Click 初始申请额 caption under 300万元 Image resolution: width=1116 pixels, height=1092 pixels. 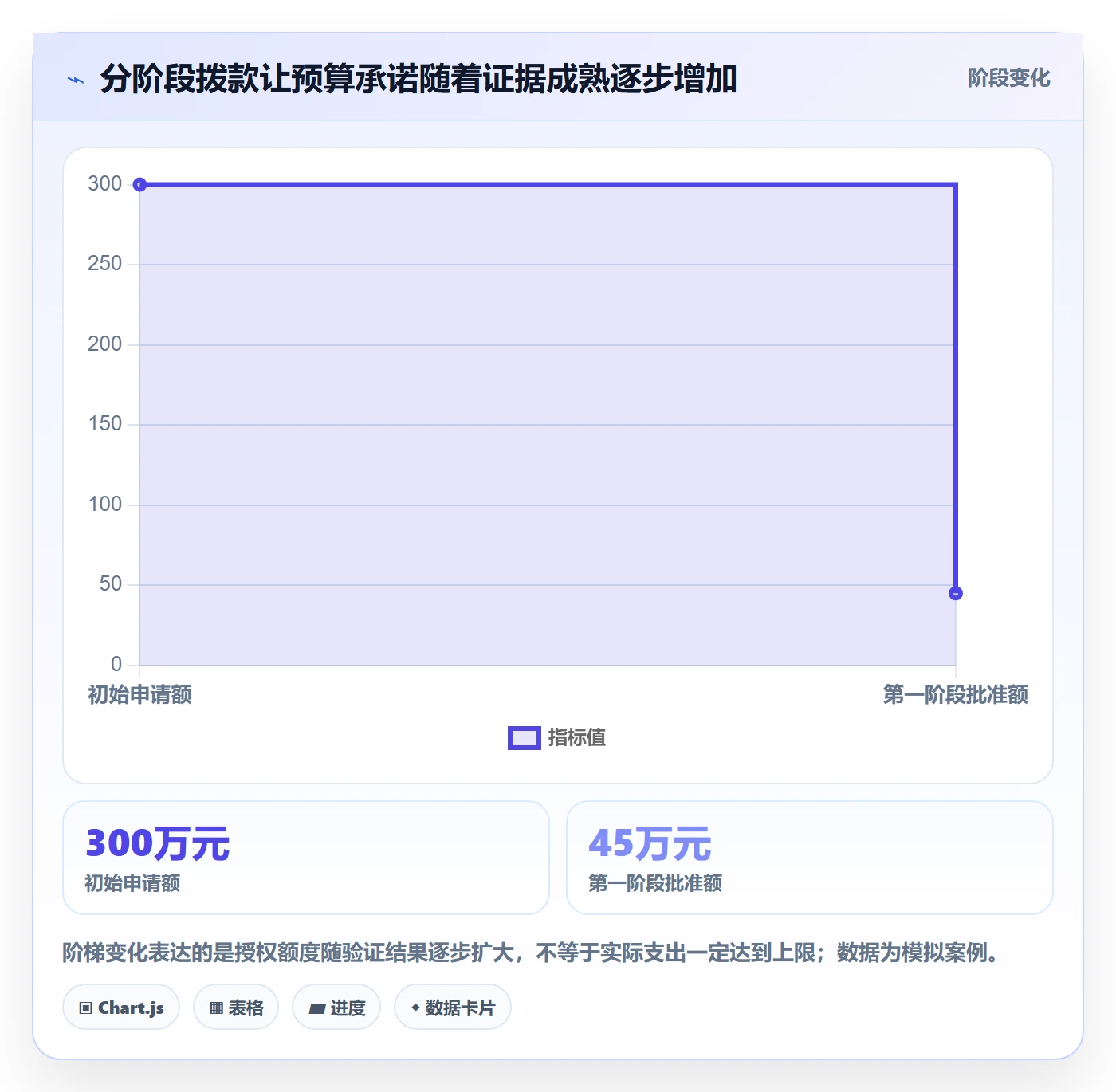click(133, 883)
